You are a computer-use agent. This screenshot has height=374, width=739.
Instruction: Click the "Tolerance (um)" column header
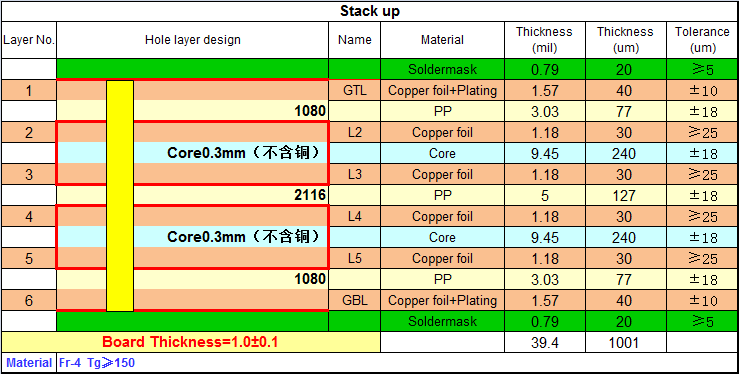(702, 40)
